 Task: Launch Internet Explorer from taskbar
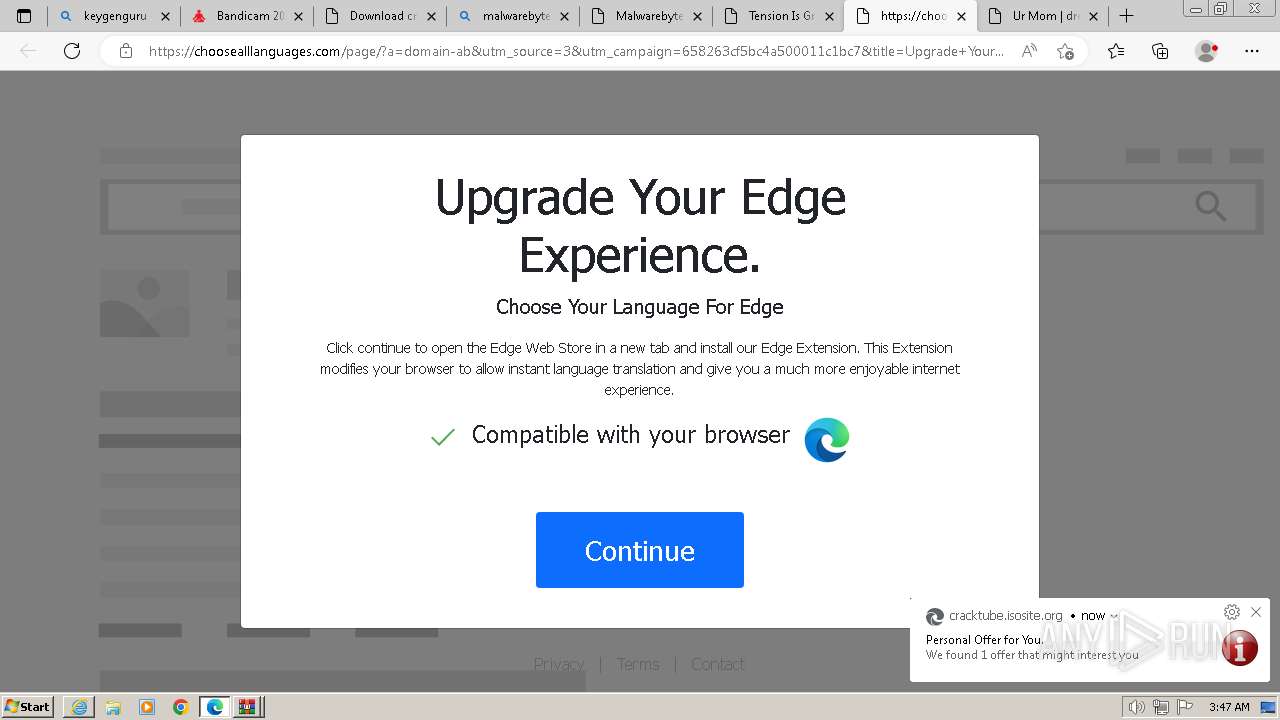click(x=79, y=707)
